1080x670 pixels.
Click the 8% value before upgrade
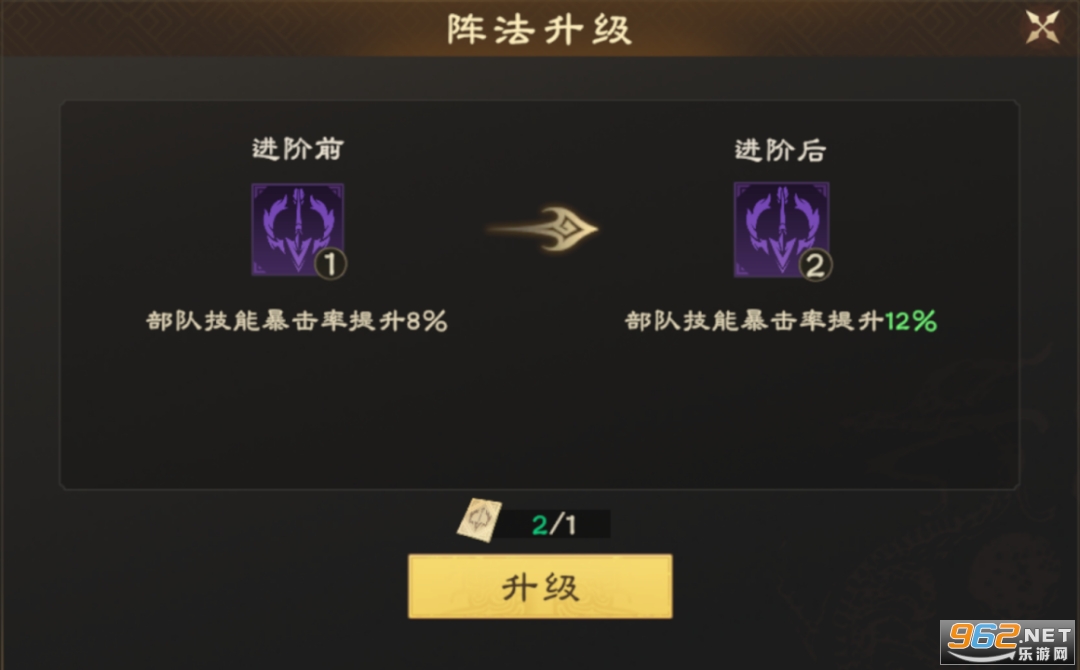(x=427, y=321)
